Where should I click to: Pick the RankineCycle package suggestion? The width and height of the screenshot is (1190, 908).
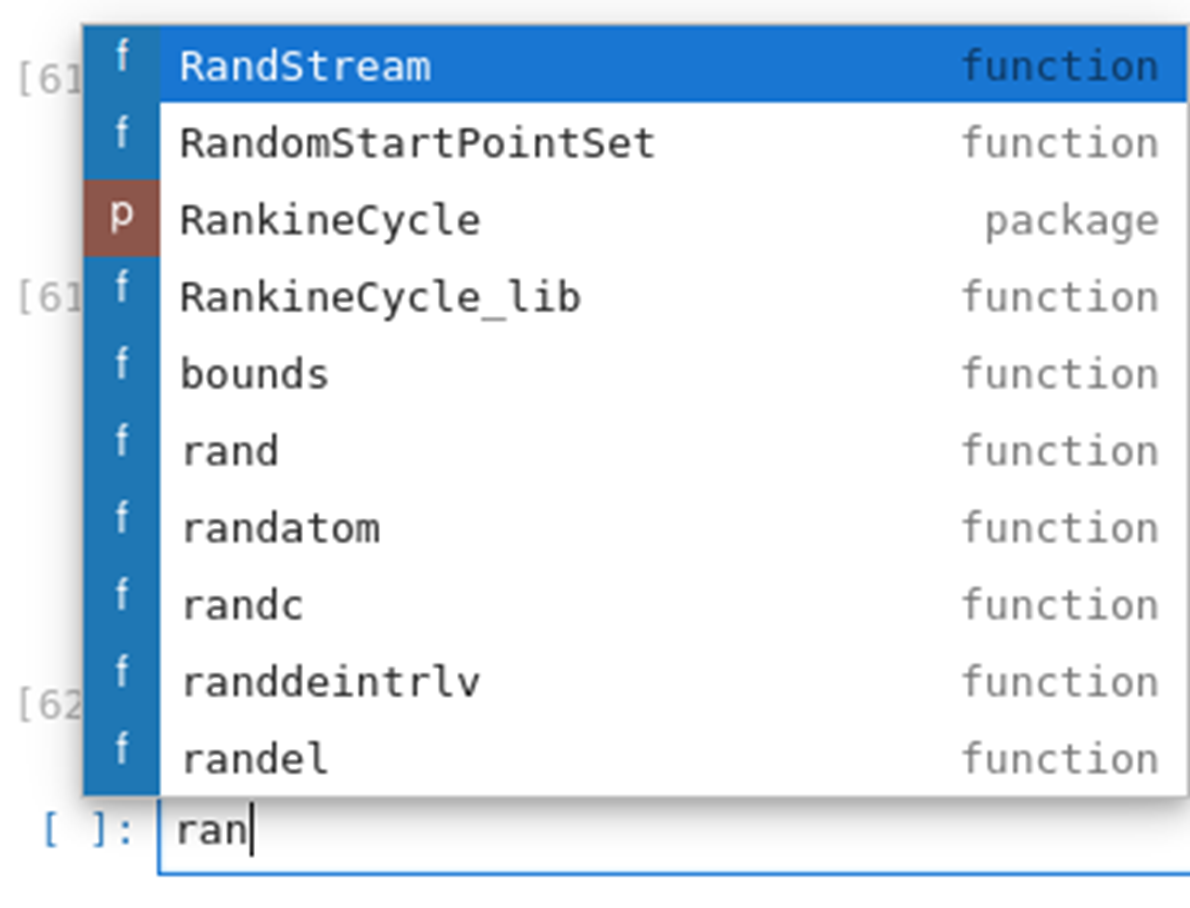(330, 220)
